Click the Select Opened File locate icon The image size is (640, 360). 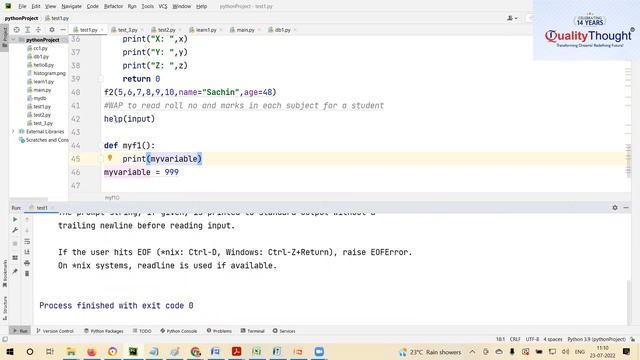pos(16,30)
